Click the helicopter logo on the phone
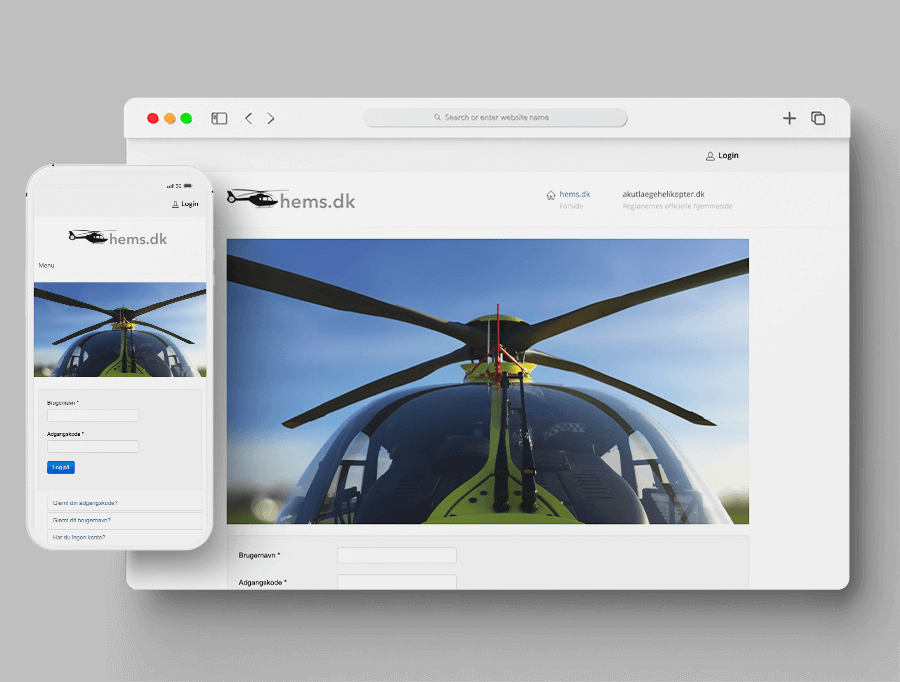 (x=118, y=238)
